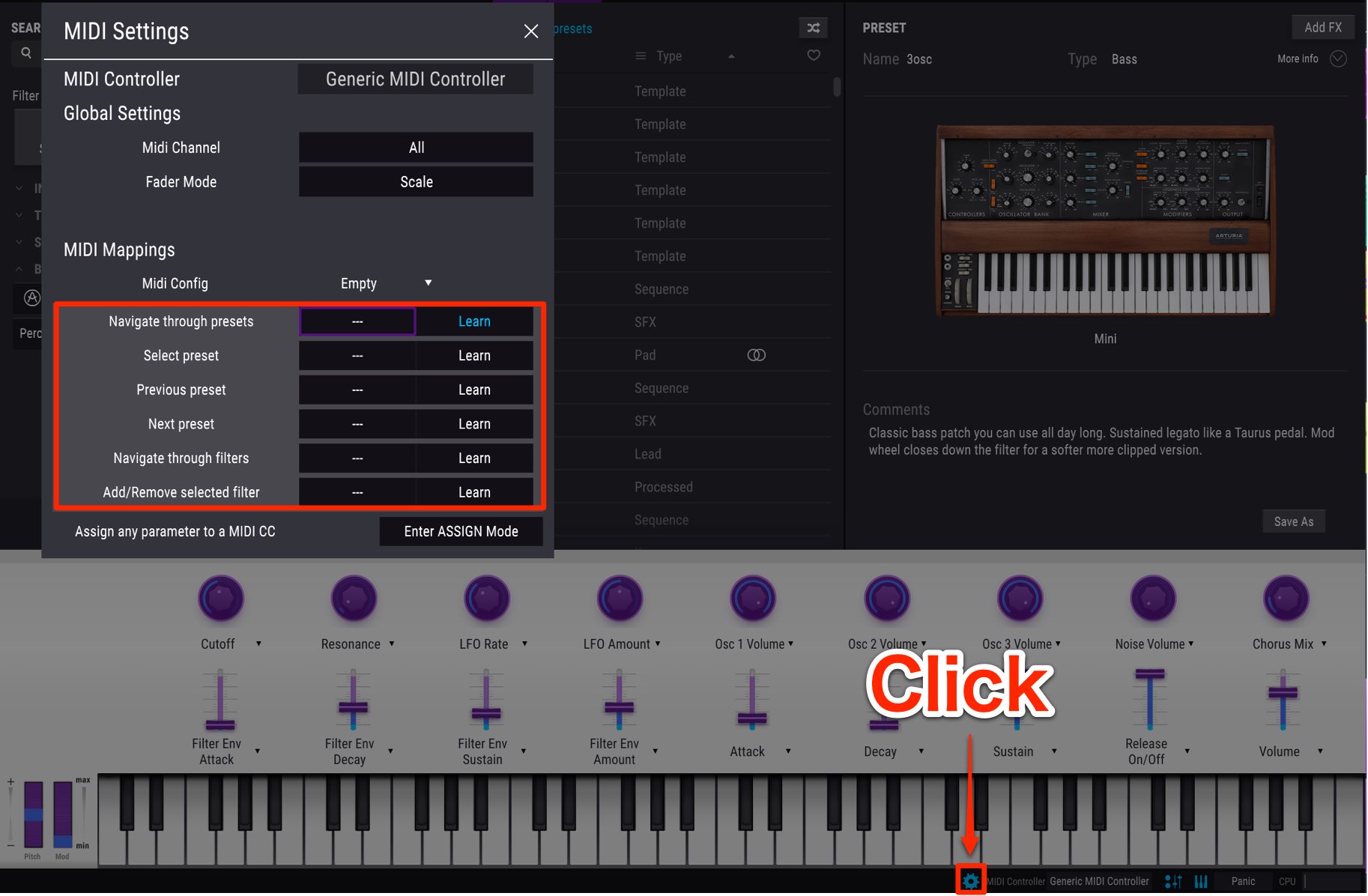Click the Panic button
The image size is (1368, 896).
click(x=1243, y=882)
